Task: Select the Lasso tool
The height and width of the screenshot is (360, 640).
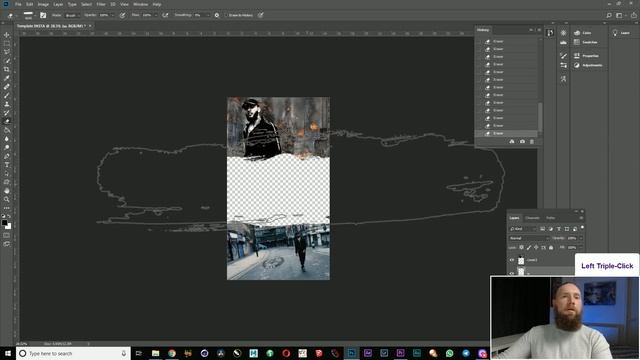Action: click(x=7, y=52)
